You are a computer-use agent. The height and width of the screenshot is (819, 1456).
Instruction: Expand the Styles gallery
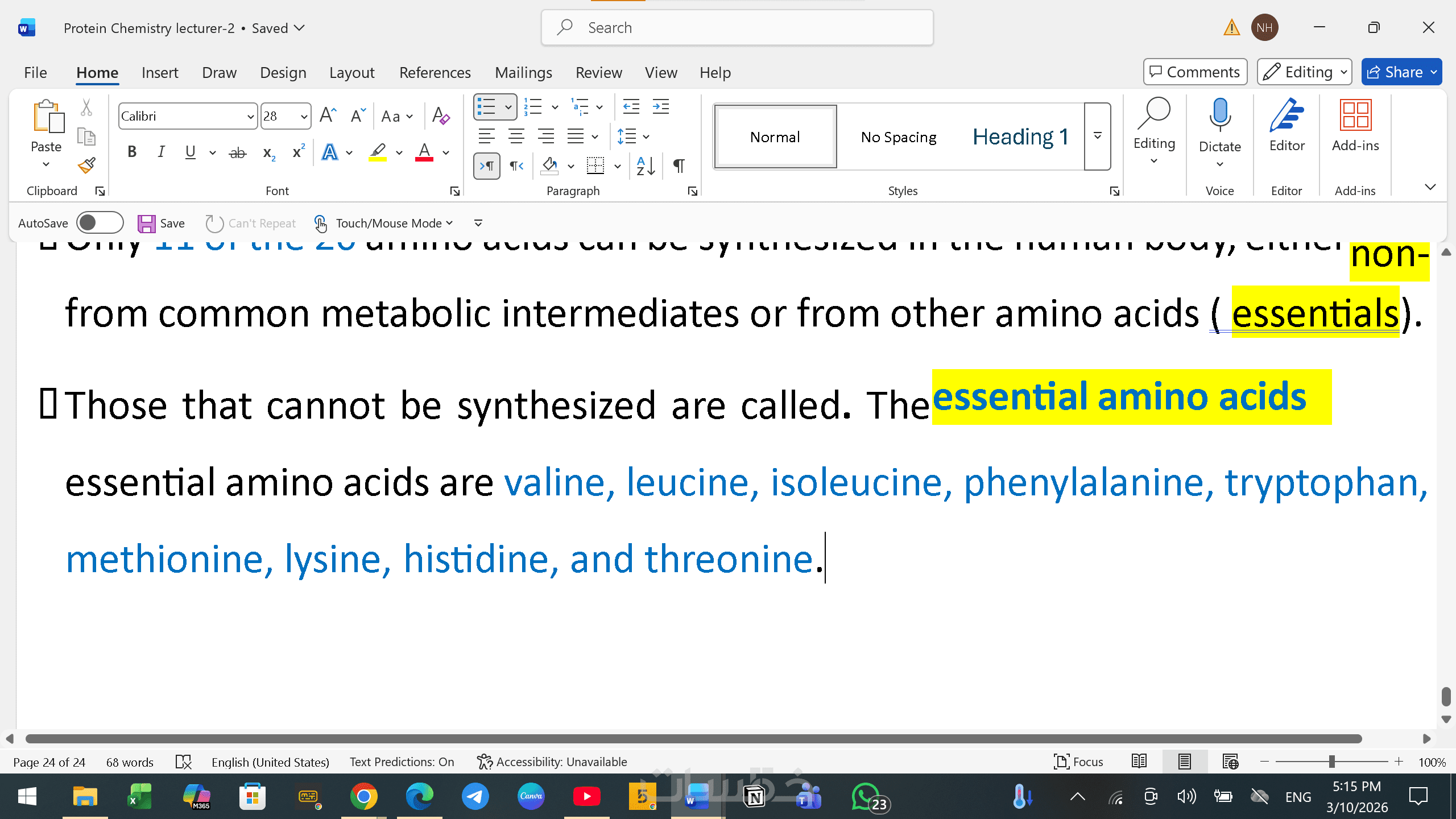(x=1097, y=136)
